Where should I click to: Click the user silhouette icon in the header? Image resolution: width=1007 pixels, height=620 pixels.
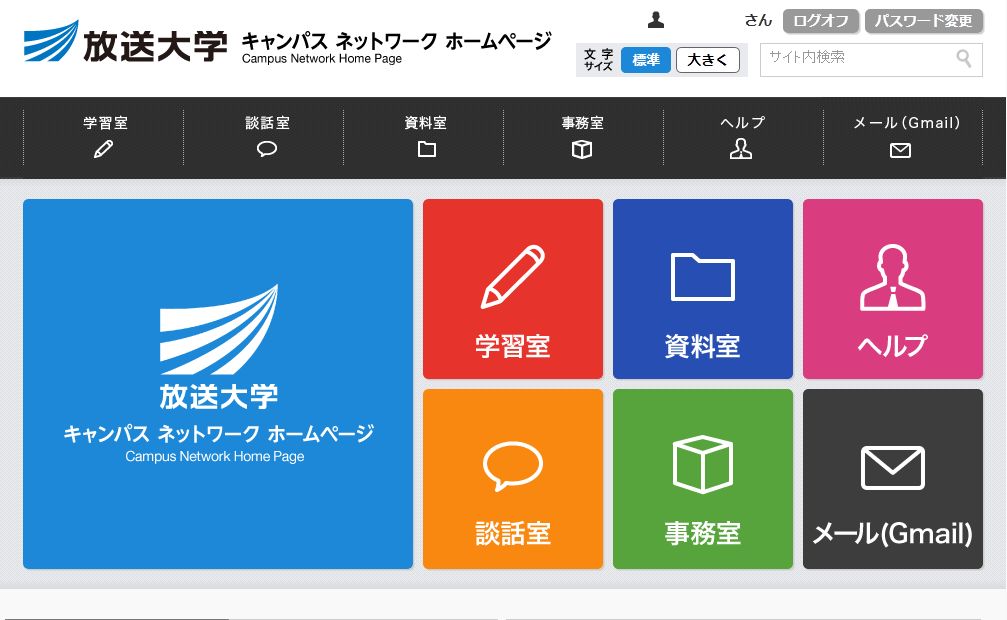(656, 20)
